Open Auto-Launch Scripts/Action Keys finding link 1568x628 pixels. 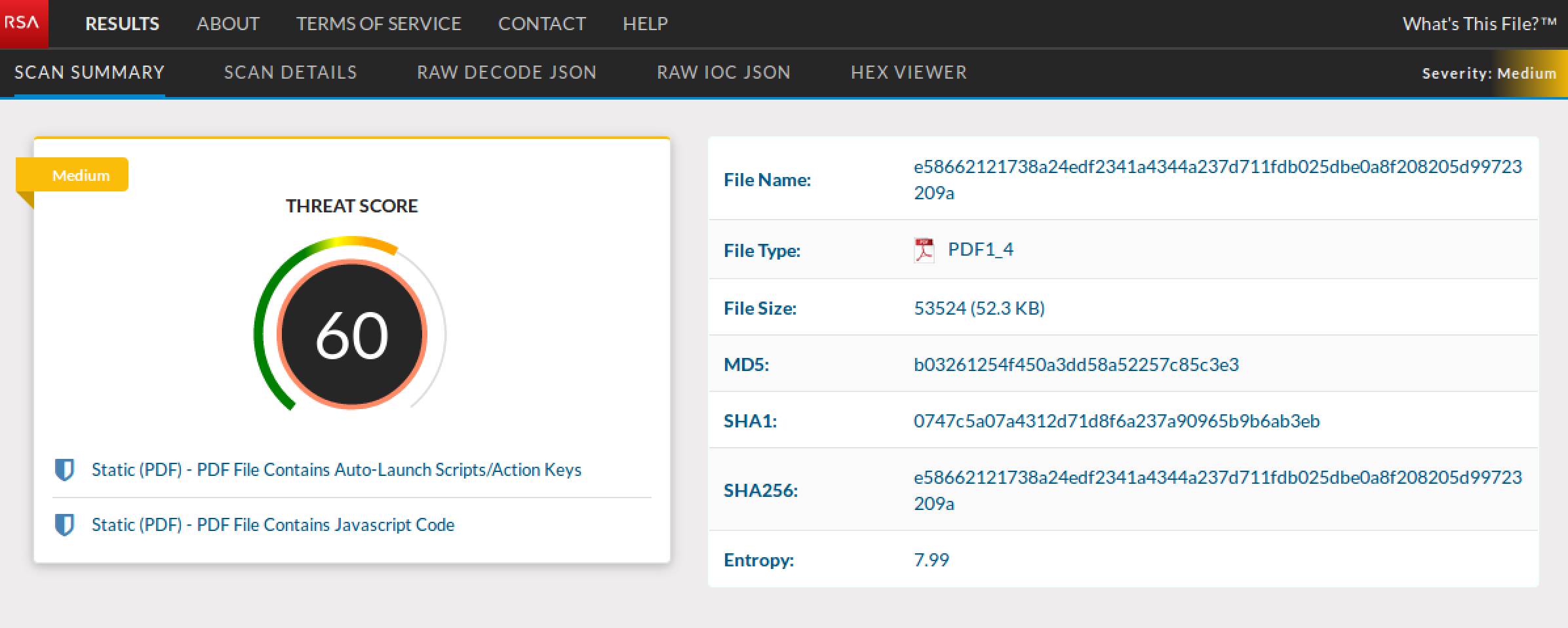pyautogui.click(x=336, y=470)
